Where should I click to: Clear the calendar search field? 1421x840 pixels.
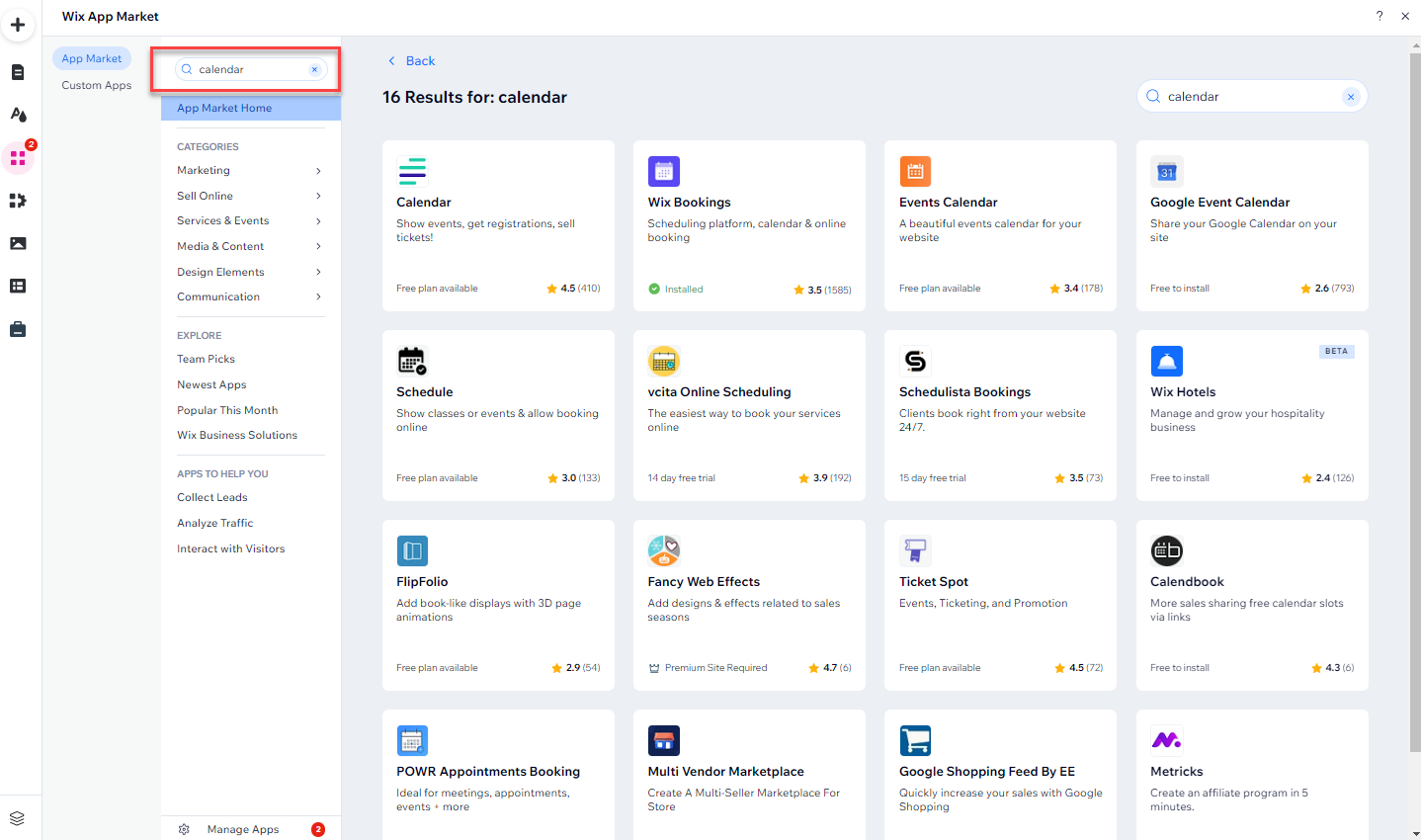(314, 69)
